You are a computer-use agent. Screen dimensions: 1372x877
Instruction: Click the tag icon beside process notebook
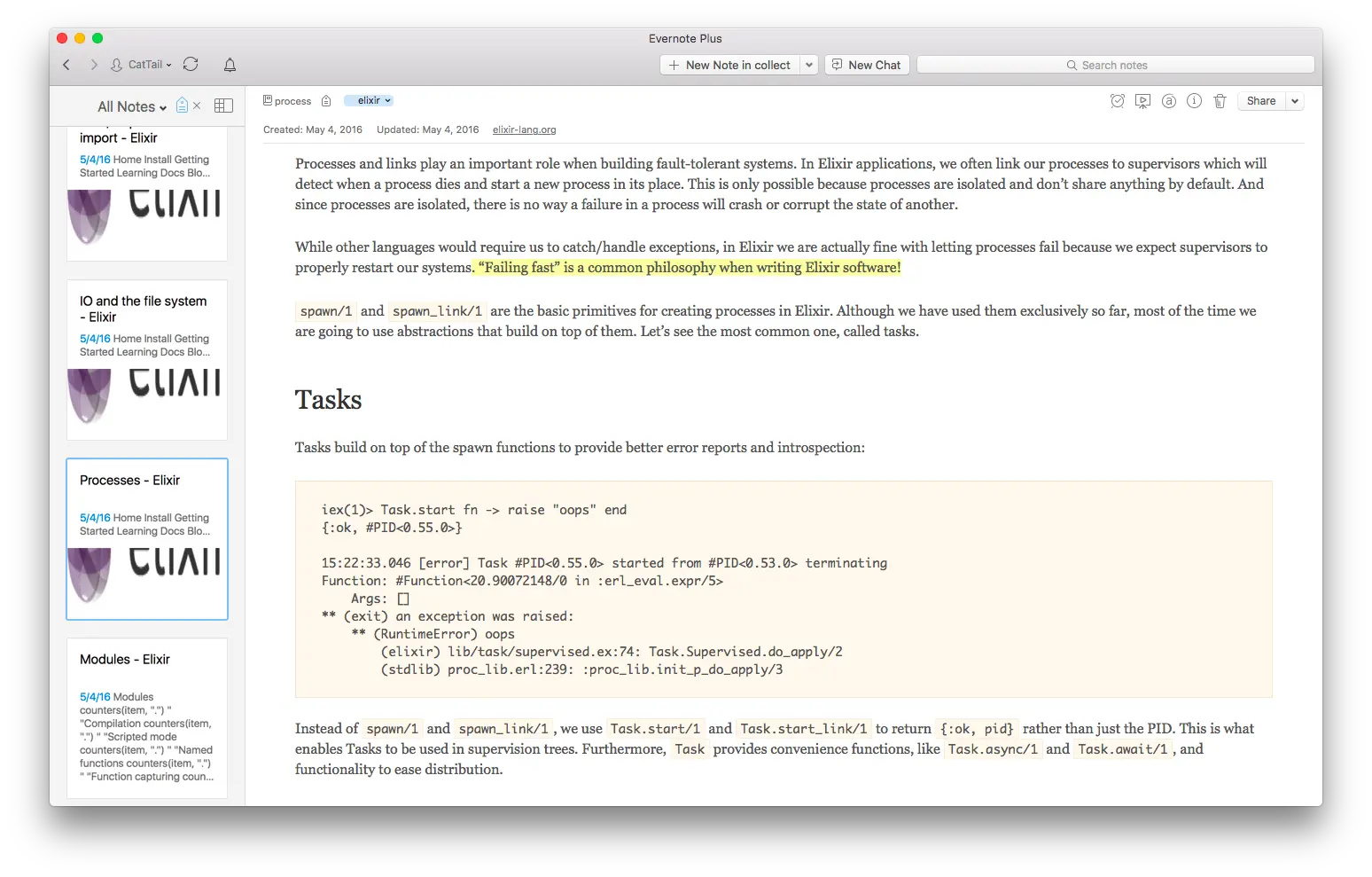(326, 101)
